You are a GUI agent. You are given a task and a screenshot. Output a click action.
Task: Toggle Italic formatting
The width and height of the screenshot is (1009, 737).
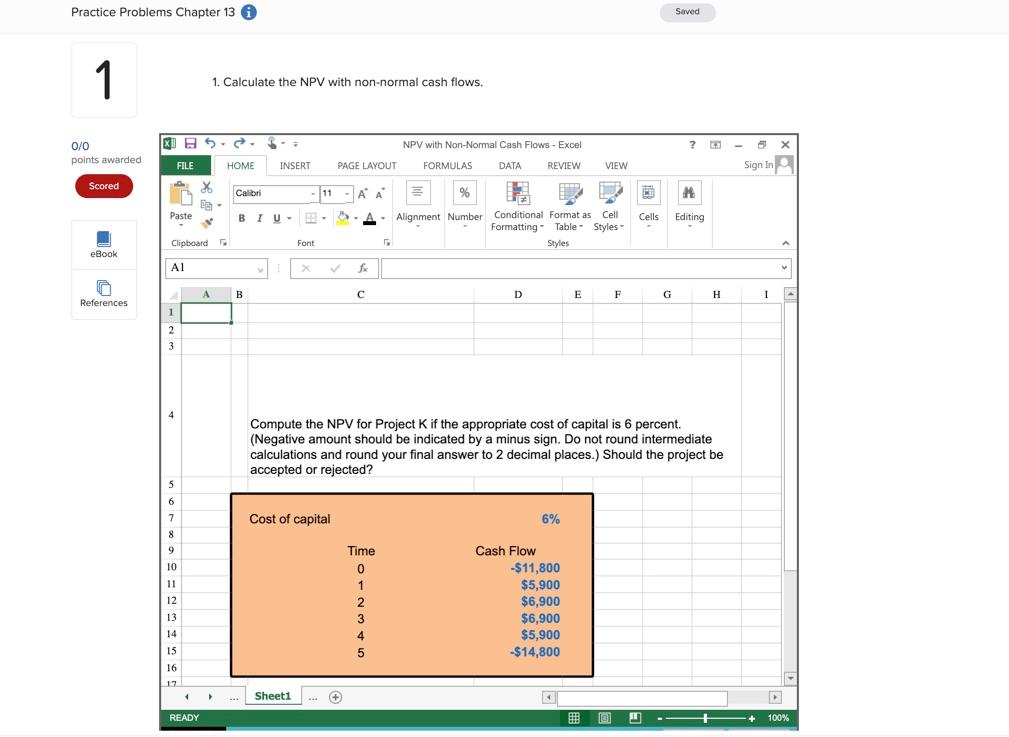tap(259, 218)
